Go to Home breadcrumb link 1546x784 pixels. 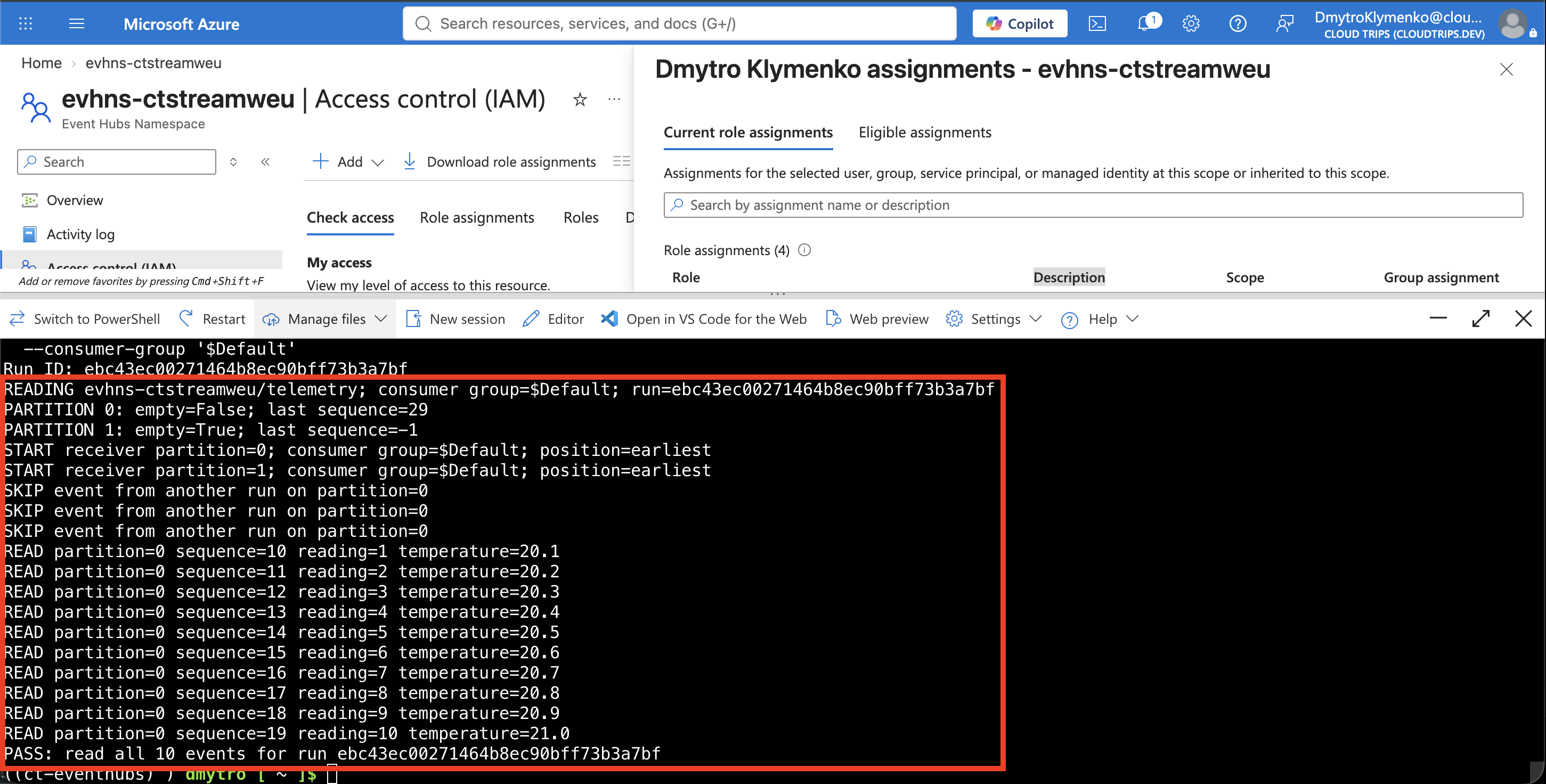coord(42,63)
